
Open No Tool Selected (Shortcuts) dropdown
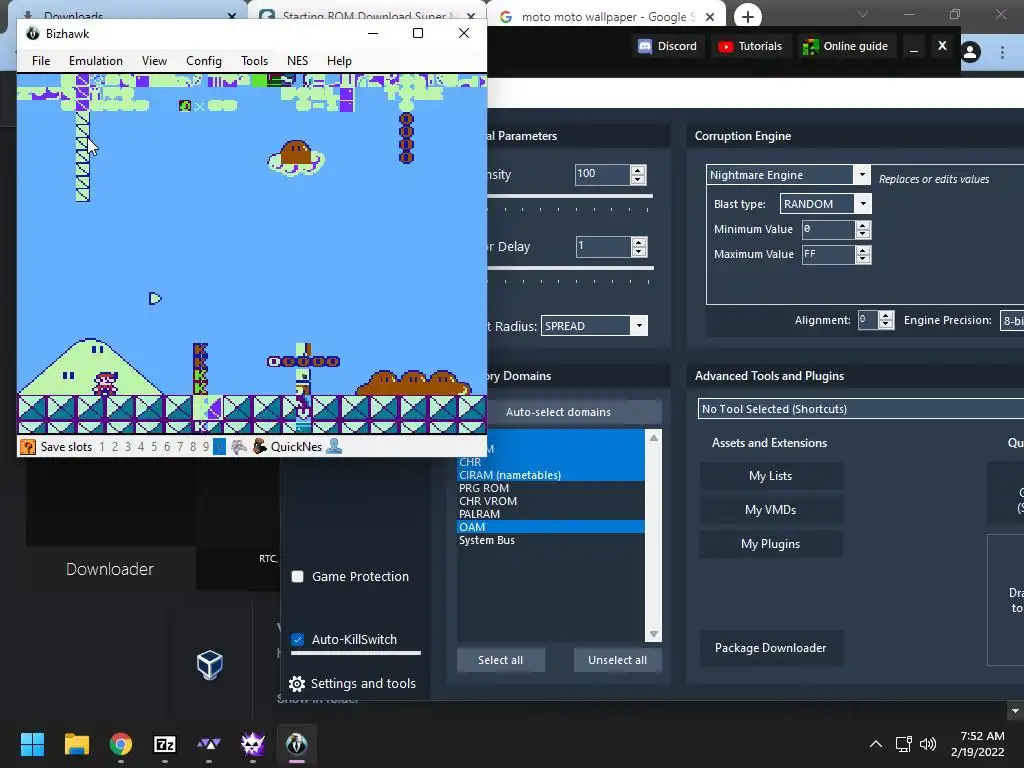click(861, 409)
